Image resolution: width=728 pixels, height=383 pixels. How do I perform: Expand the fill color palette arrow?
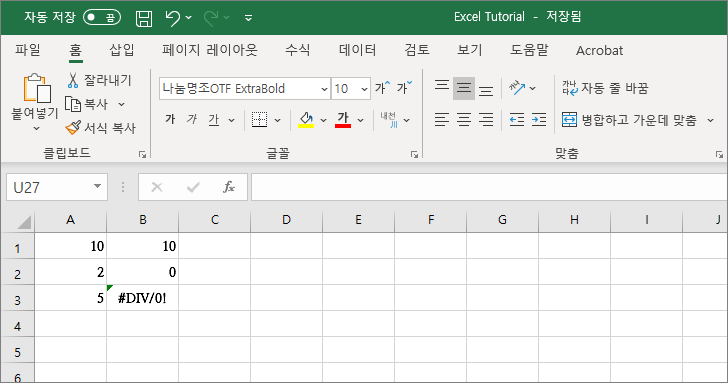tap(323, 121)
